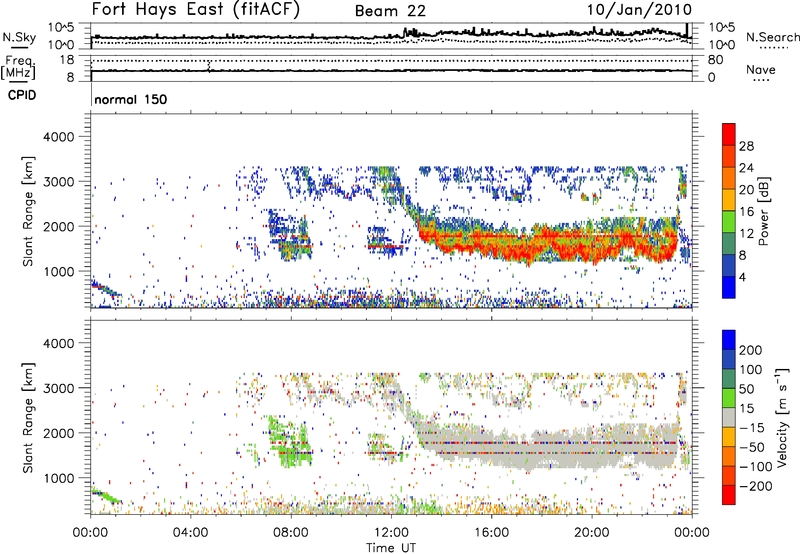The image size is (800, 554).
Task: Select the "Velocity [m s-1]" colorbar title
Action: click(x=782, y=417)
